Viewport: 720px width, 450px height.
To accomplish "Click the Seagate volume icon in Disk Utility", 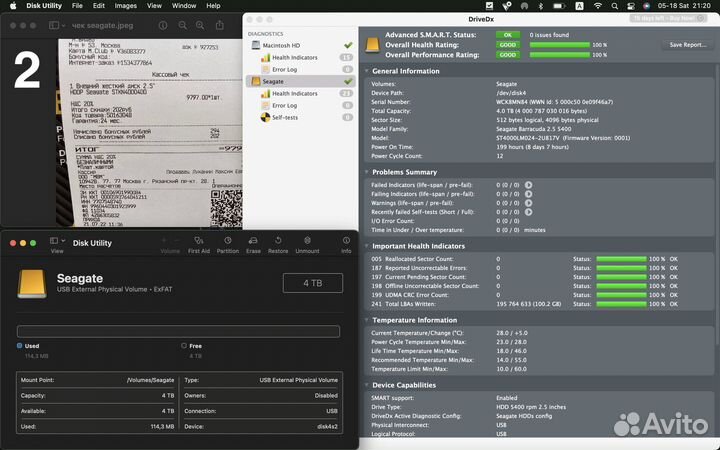I will pyautogui.click(x=32, y=284).
